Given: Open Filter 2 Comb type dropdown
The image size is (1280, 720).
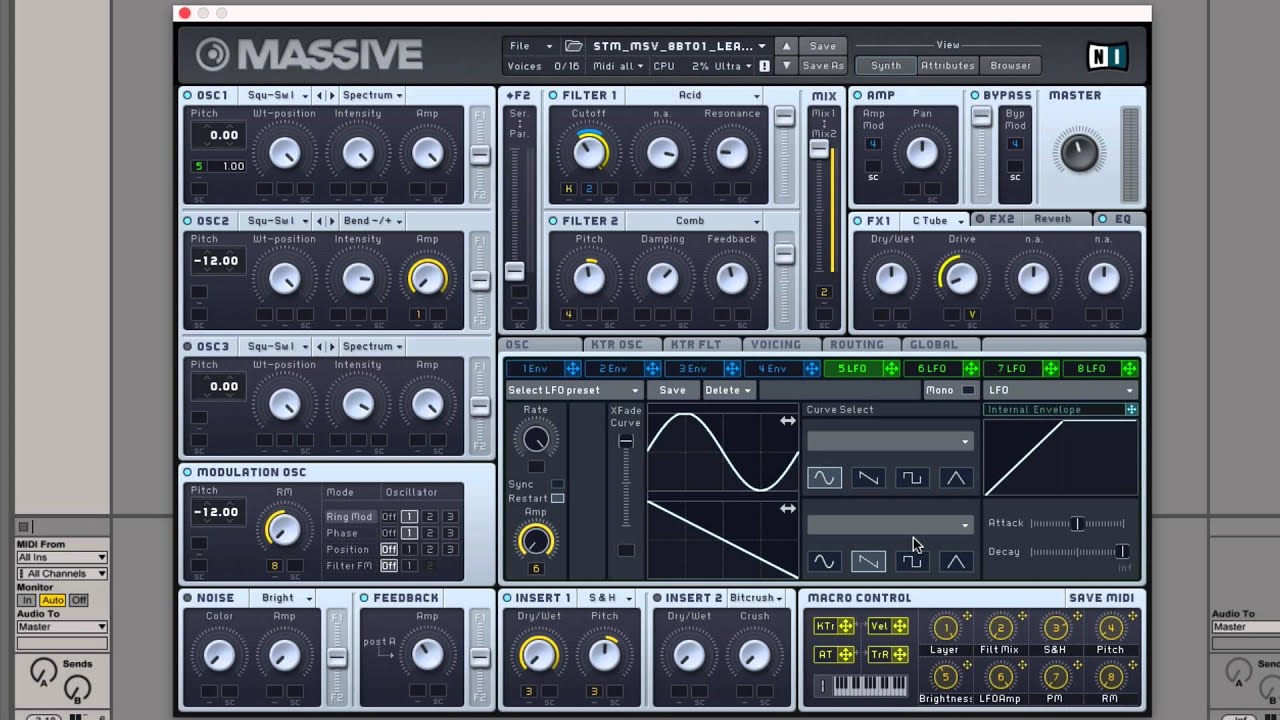Looking at the screenshot, I should (x=692, y=221).
